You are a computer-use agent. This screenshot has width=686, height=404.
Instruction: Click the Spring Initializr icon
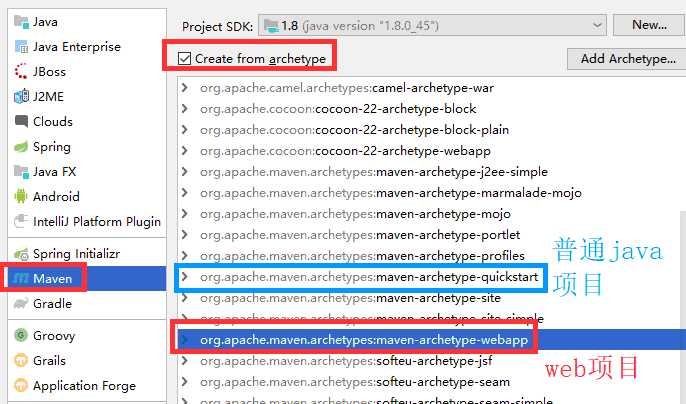21,254
